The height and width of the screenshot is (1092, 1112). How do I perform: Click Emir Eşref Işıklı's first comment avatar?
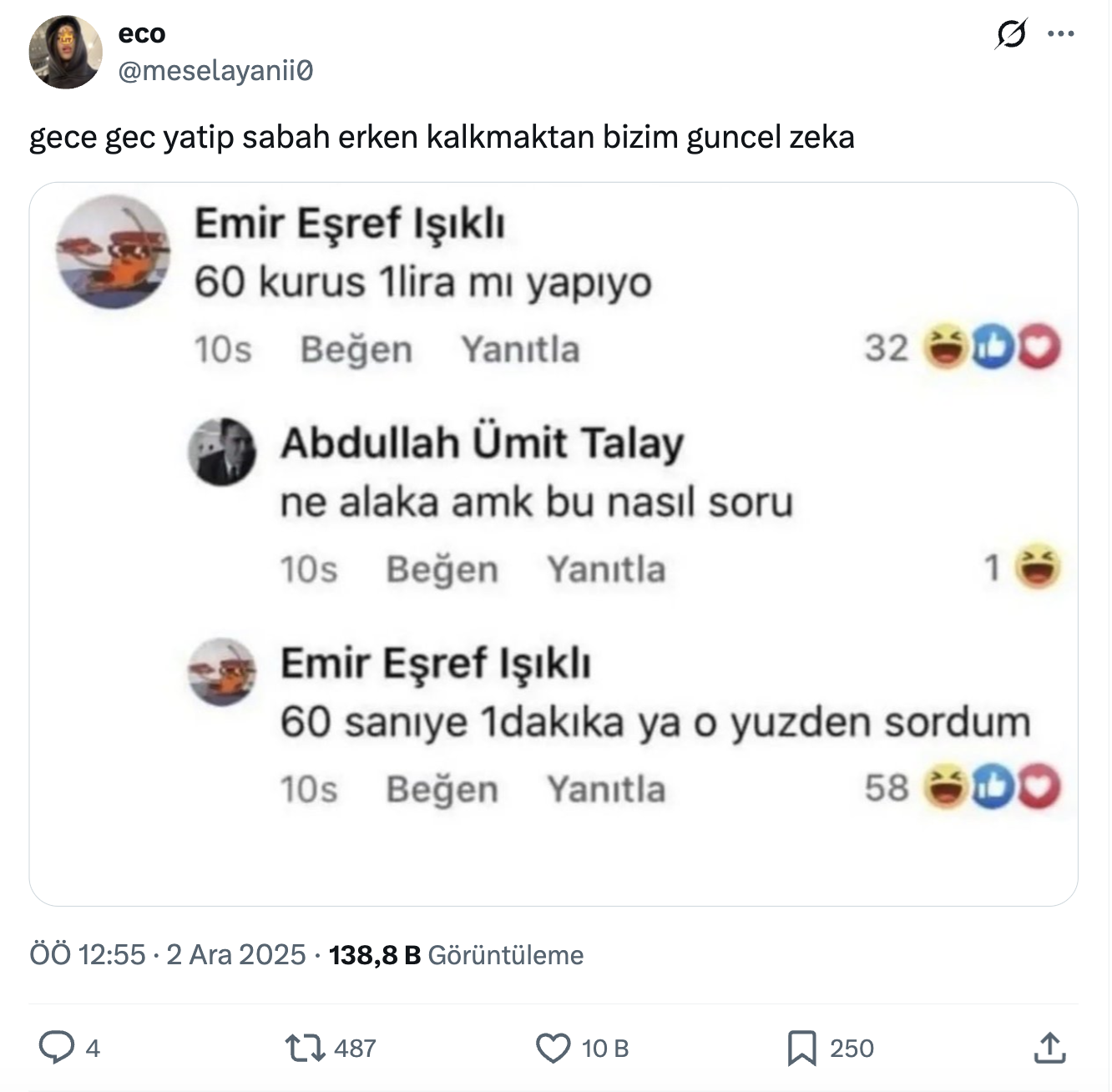click(114, 252)
